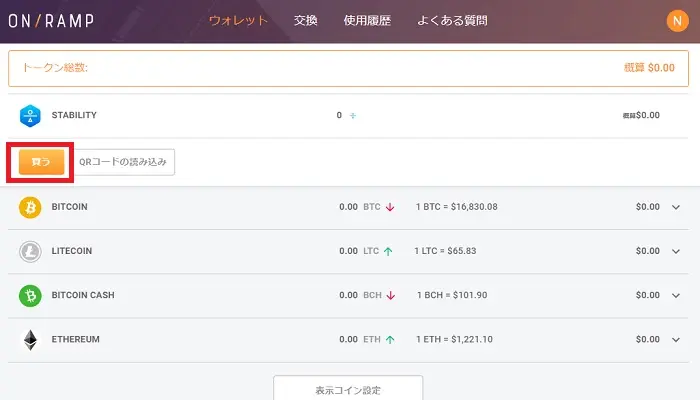Click the Stability balance plus icon
The width and height of the screenshot is (700, 400).
pyautogui.click(x=353, y=116)
